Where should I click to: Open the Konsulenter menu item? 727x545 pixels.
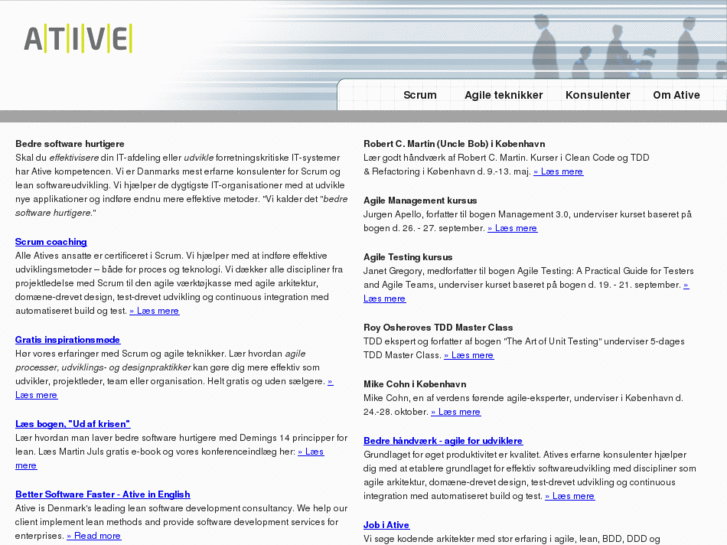(x=597, y=95)
